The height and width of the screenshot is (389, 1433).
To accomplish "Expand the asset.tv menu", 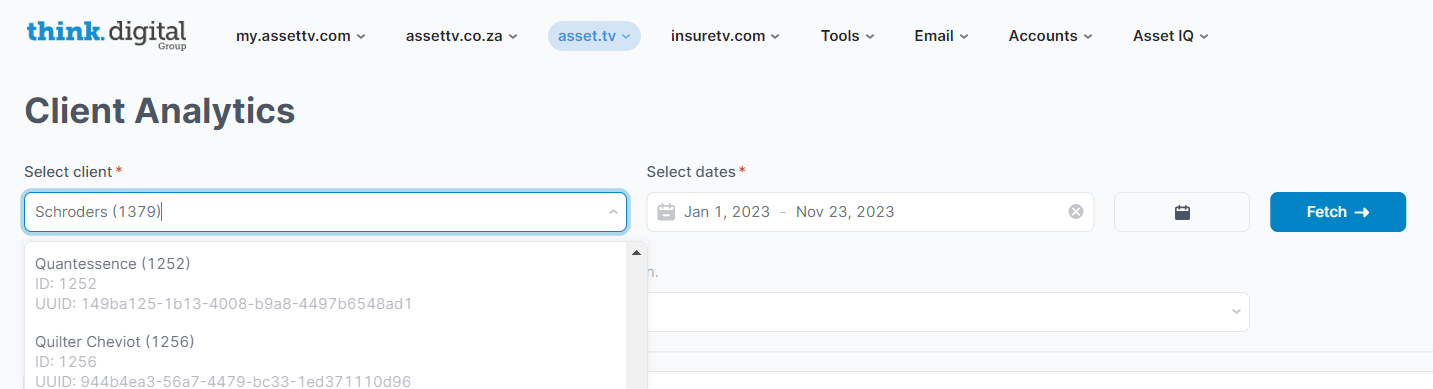I will click(x=594, y=36).
